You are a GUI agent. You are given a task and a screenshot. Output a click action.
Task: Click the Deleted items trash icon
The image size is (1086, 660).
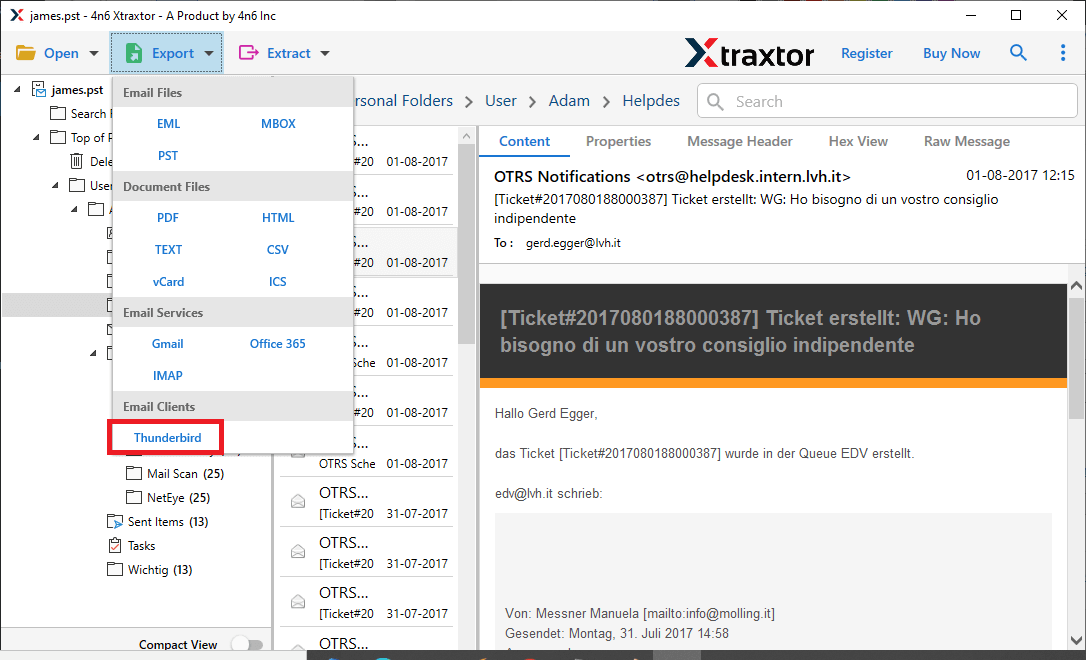tap(76, 161)
